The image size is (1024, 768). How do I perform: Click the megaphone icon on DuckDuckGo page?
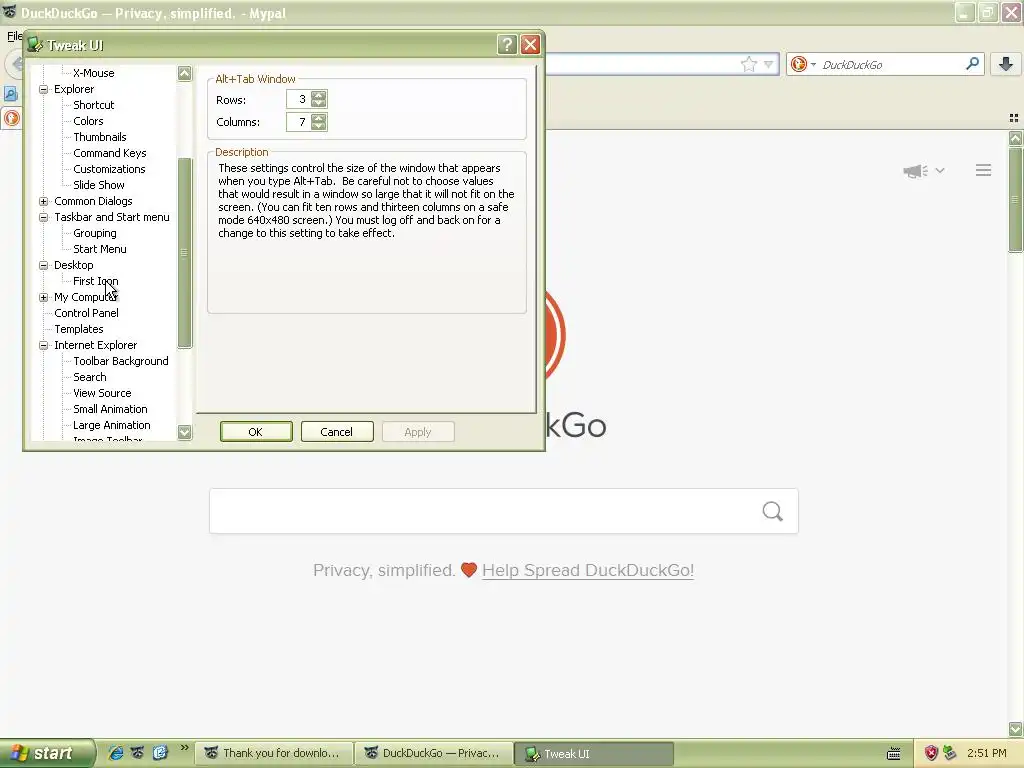tap(916, 171)
